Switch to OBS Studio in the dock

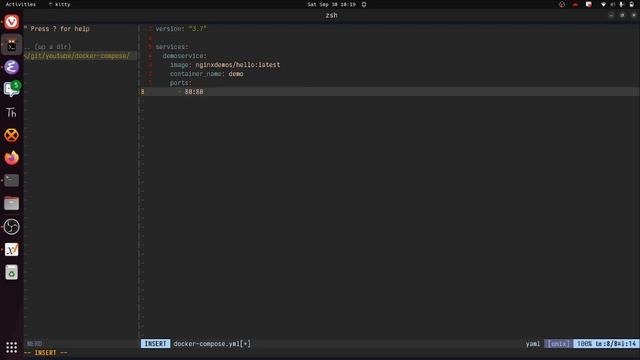point(11,227)
